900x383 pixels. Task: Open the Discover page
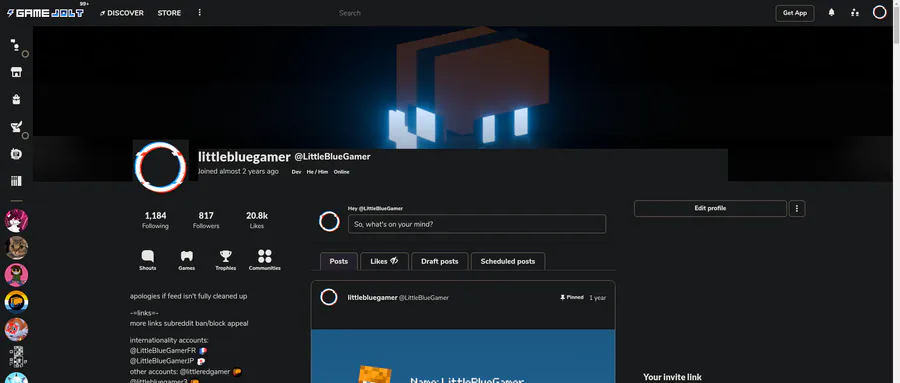pyautogui.click(x=122, y=13)
